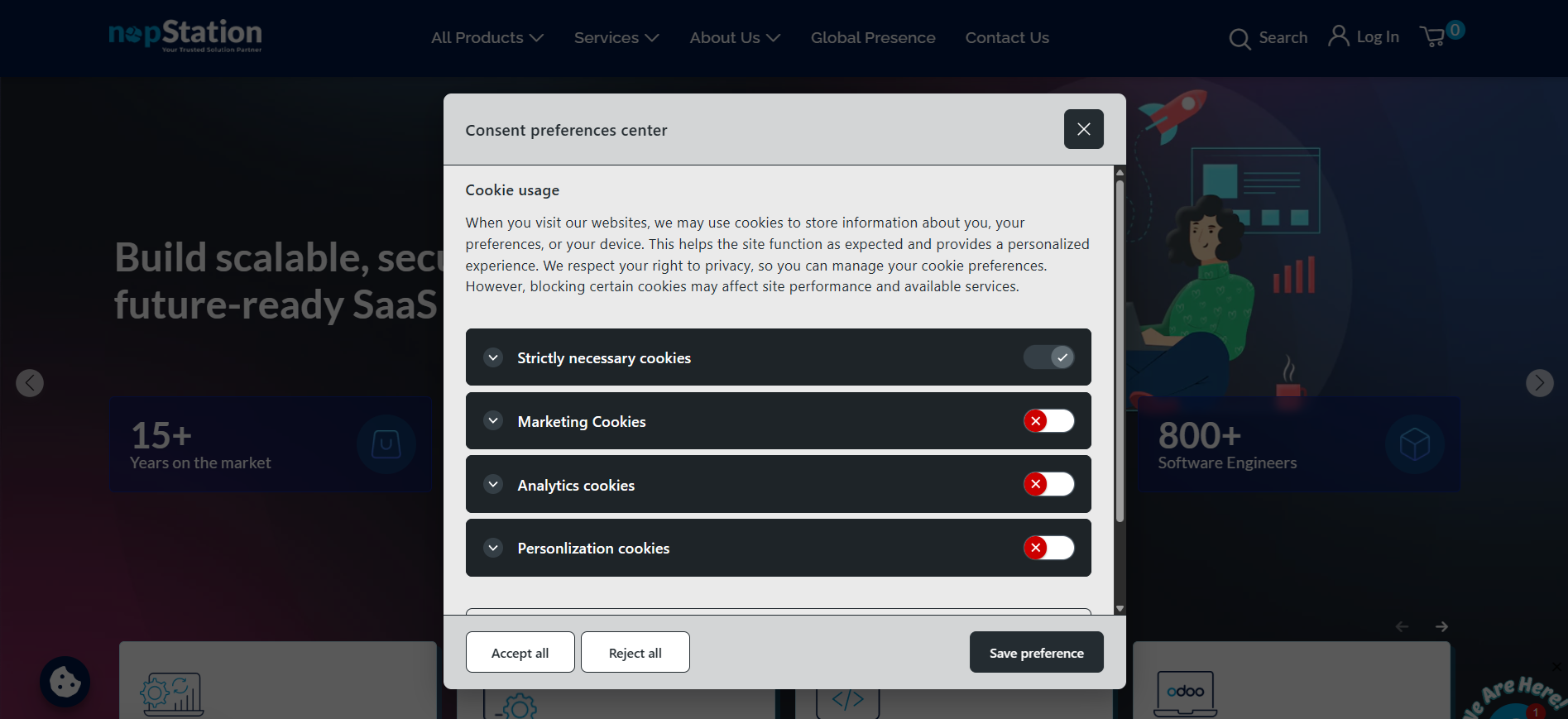Click the Search text link
The height and width of the screenshot is (719, 1568).
(x=1283, y=38)
